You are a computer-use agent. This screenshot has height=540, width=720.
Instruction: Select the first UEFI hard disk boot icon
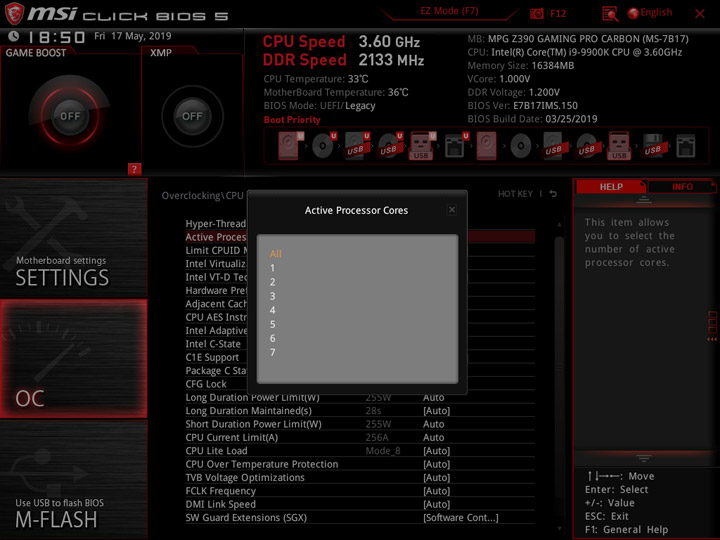coord(291,146)
